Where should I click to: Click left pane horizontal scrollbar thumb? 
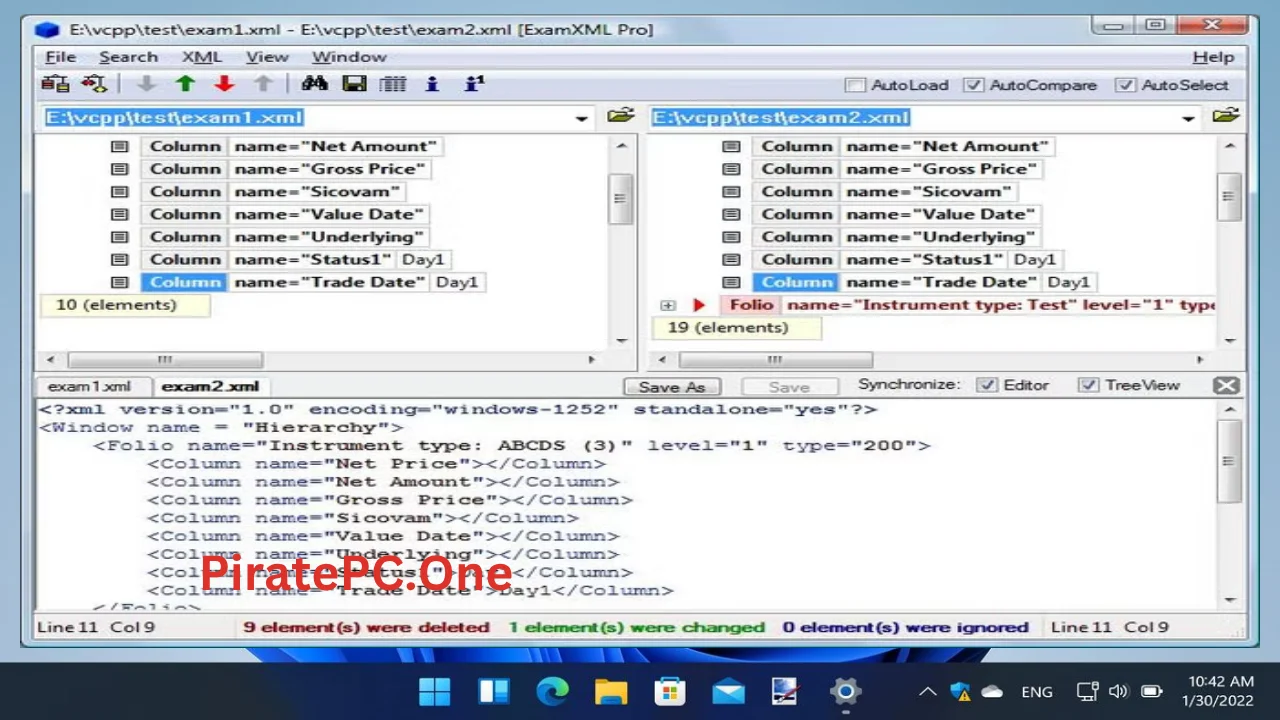(165, 359)
